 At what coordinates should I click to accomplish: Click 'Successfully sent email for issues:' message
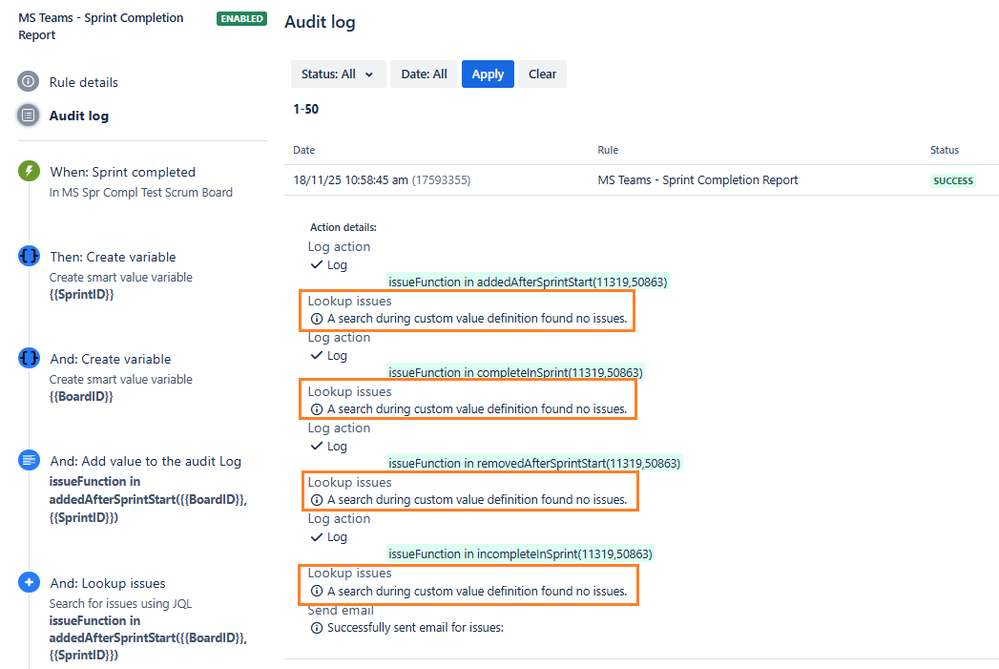tap(415, 628)
